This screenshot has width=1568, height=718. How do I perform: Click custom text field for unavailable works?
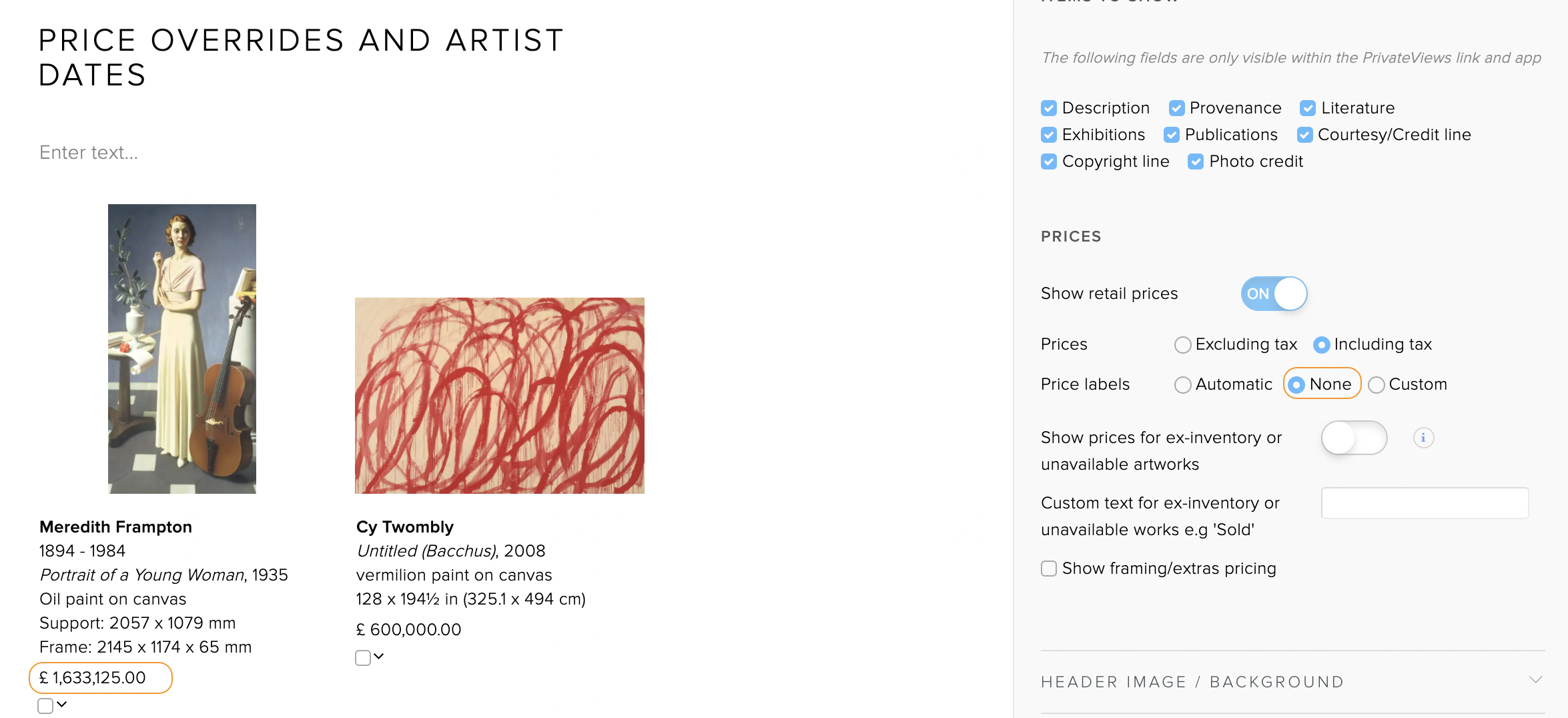[x=1425, y=503]
